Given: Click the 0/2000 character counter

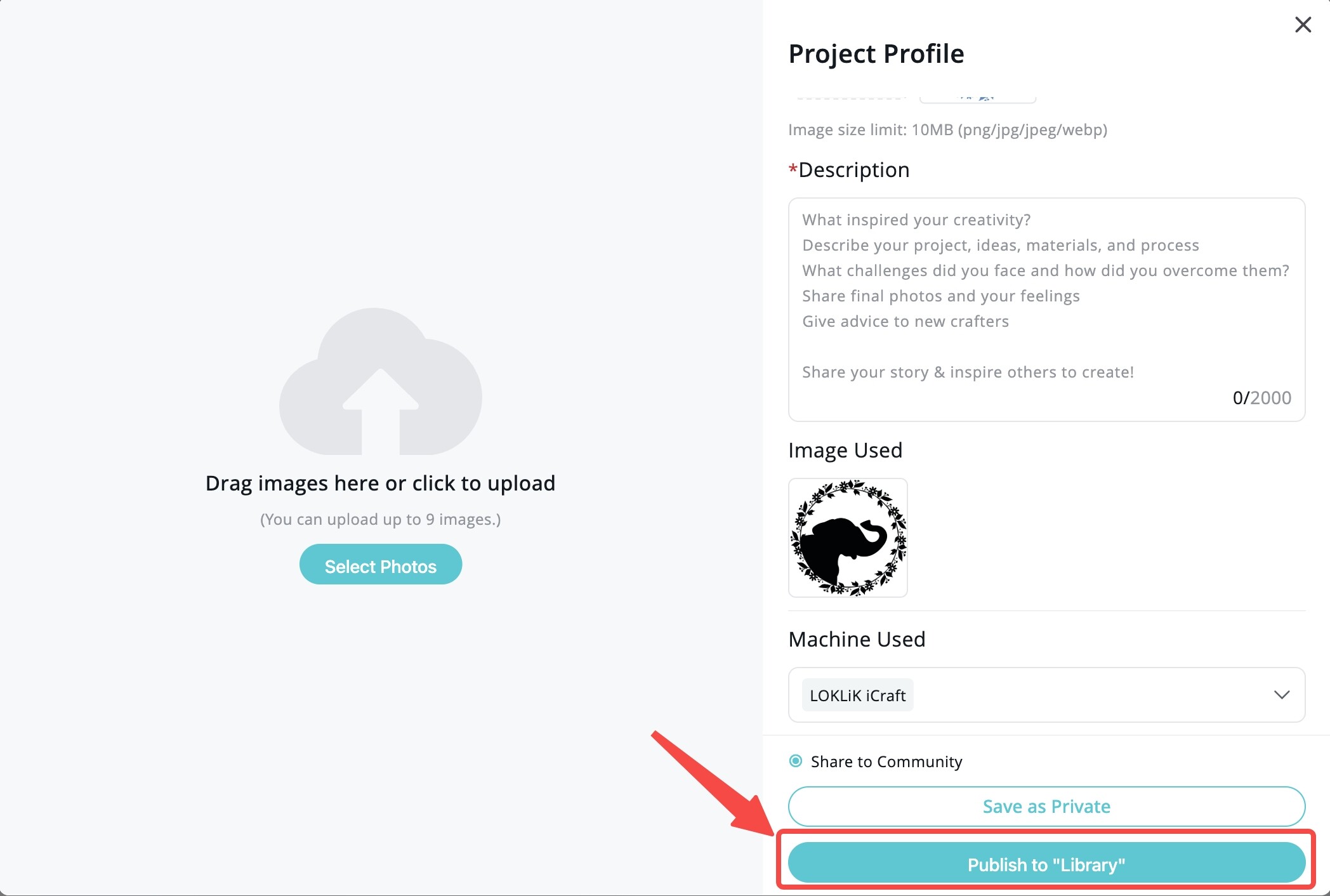Looking at the screenshot, I should click(1262, 397).
